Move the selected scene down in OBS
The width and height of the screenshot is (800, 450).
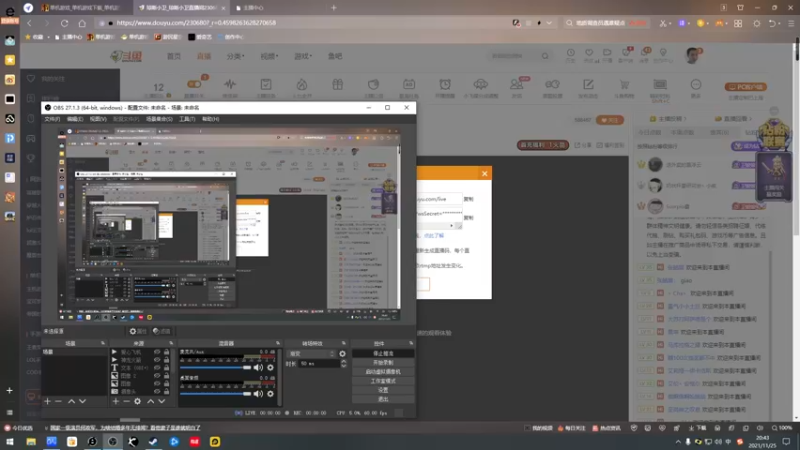(83, 402)
